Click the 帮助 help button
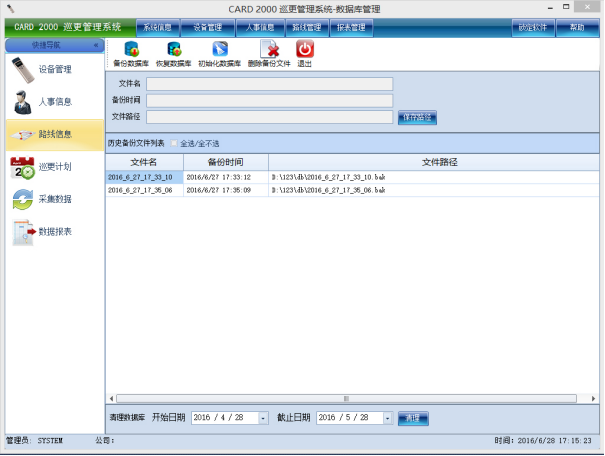The width and height of the screenshot is (605, 456). [x=577, y=27]
